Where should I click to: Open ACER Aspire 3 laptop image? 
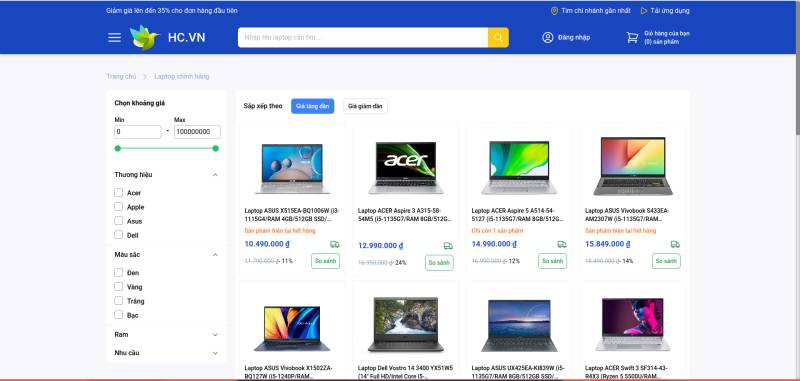coord(406,167)
